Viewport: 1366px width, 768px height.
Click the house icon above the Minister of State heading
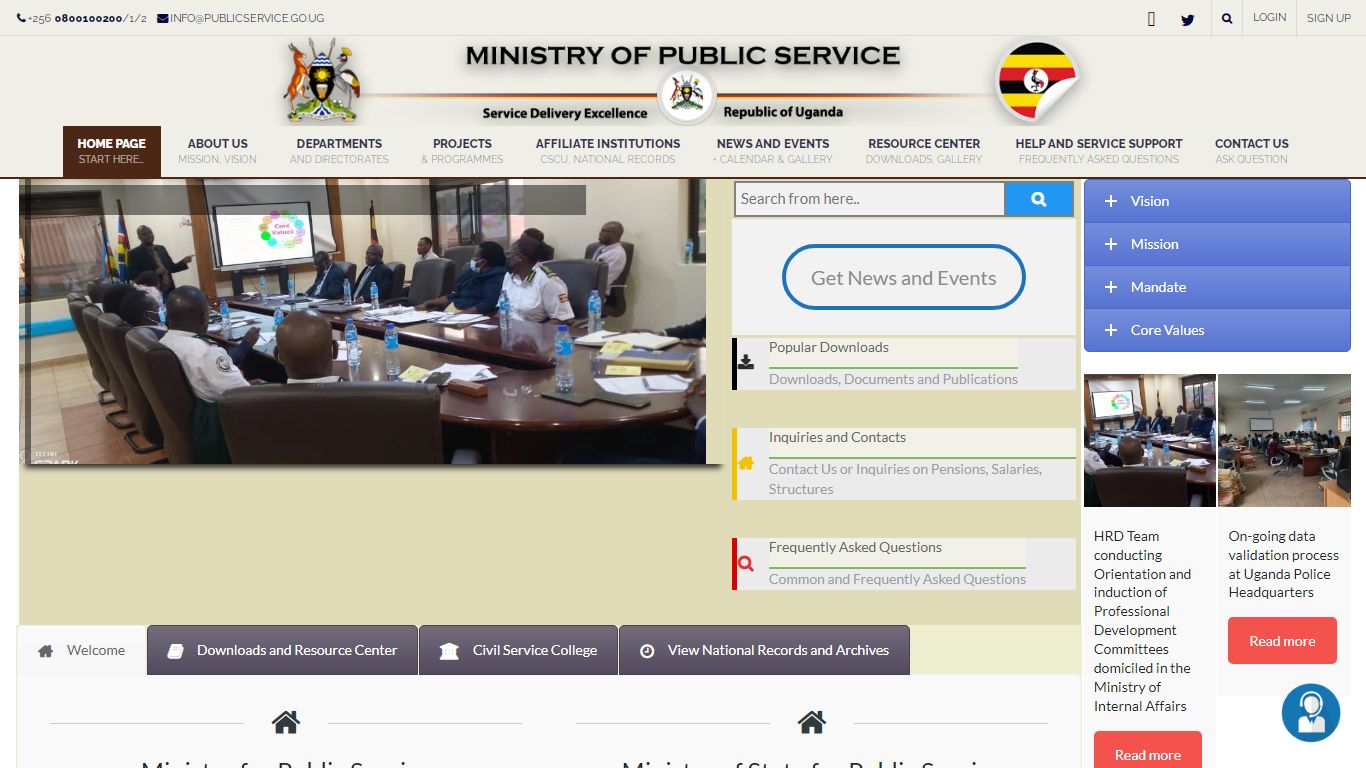pyautogui.click(x=812, y=722)
